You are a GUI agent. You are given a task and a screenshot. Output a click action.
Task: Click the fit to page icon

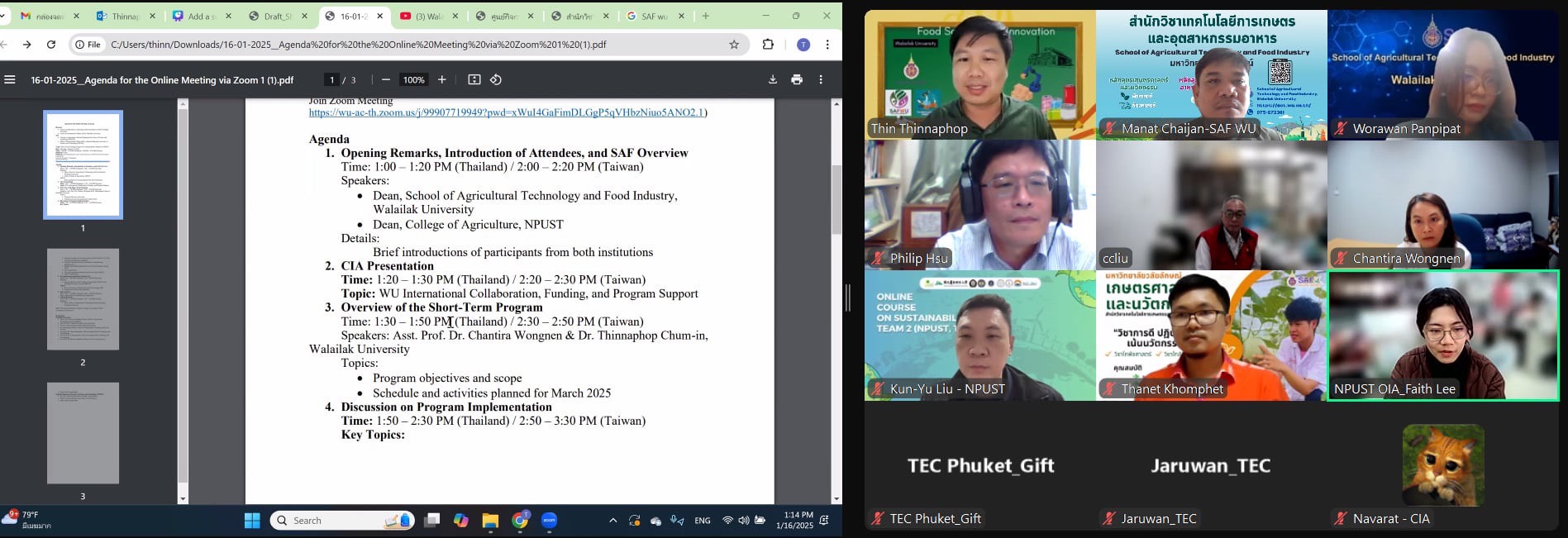474,80
